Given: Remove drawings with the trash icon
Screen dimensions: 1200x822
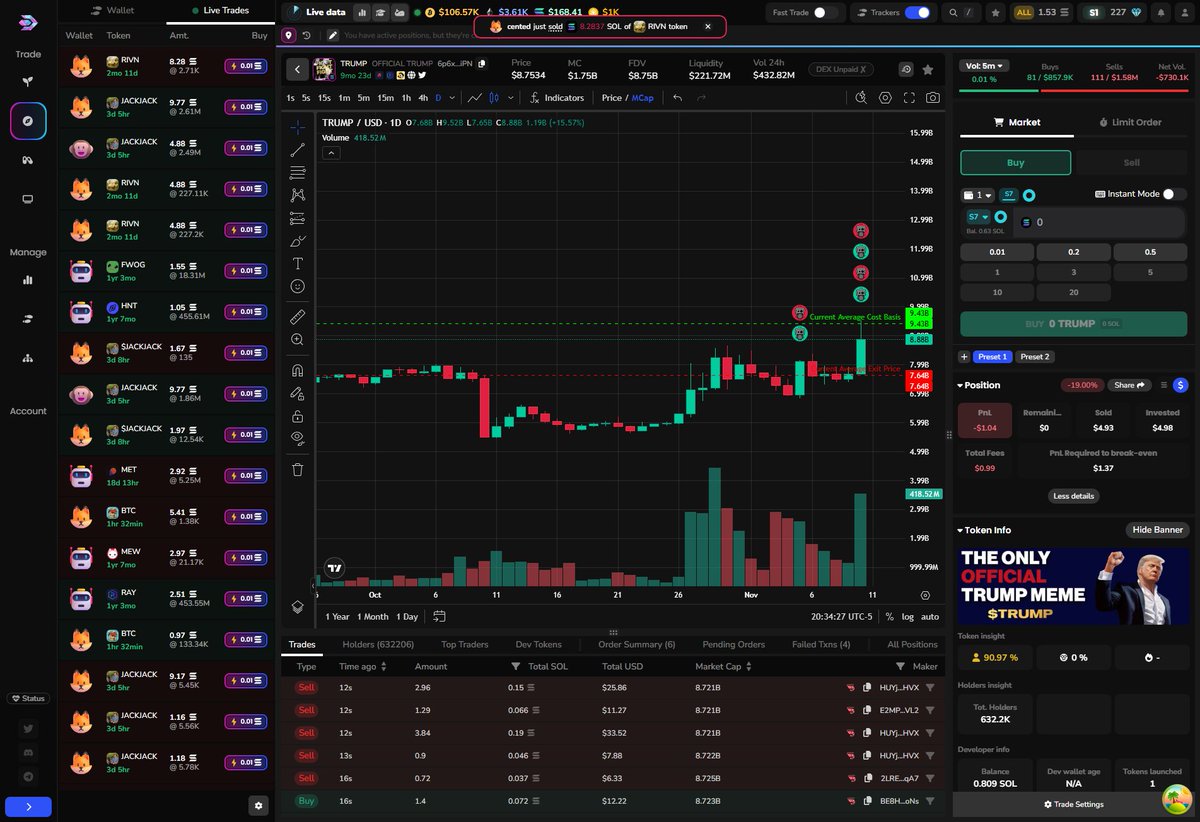Looking at the screenshot, I should pos(297,469).
